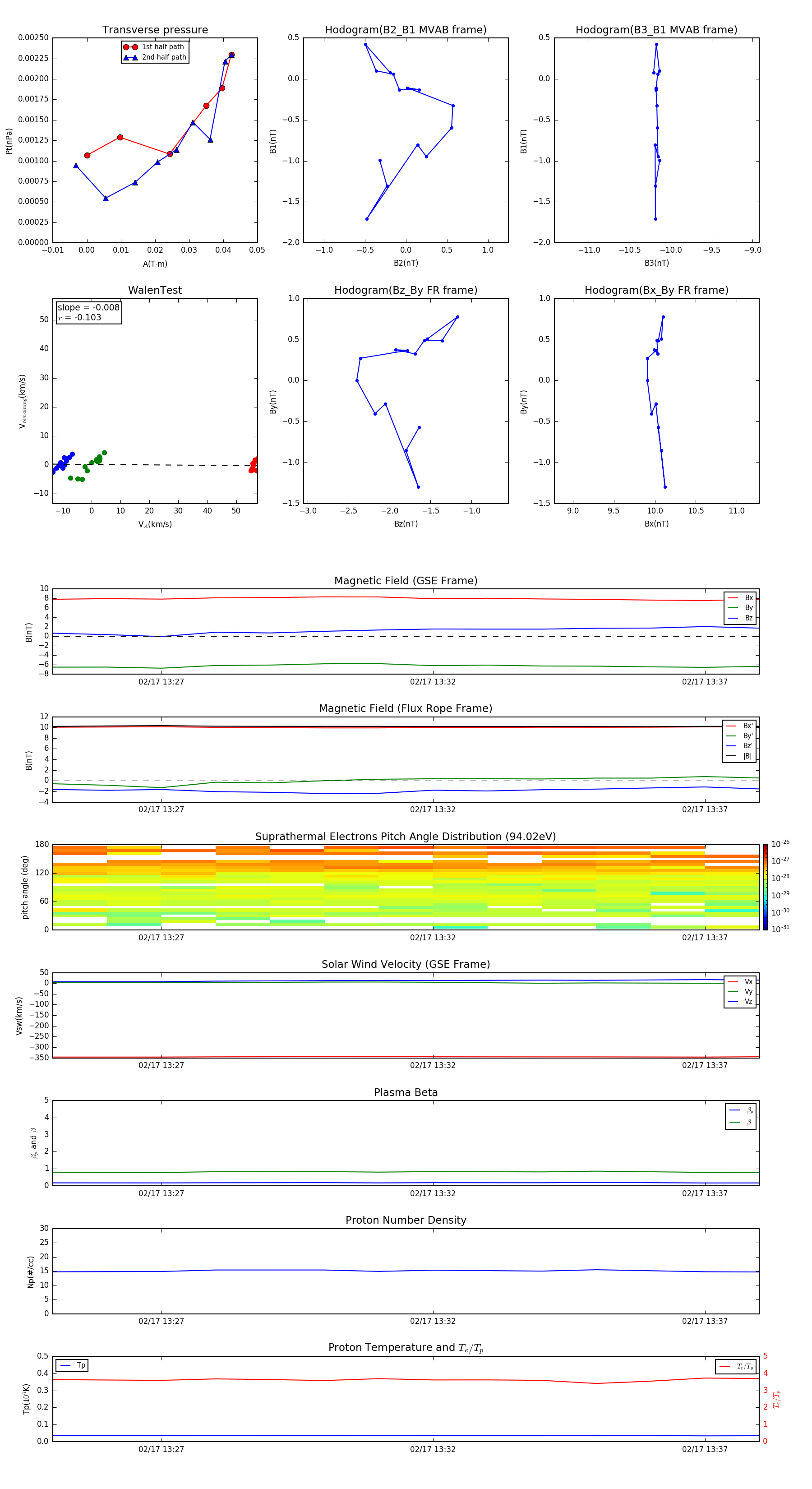
Task: Click the red cluster in WalenTest plot
Action: pos(254,465)
